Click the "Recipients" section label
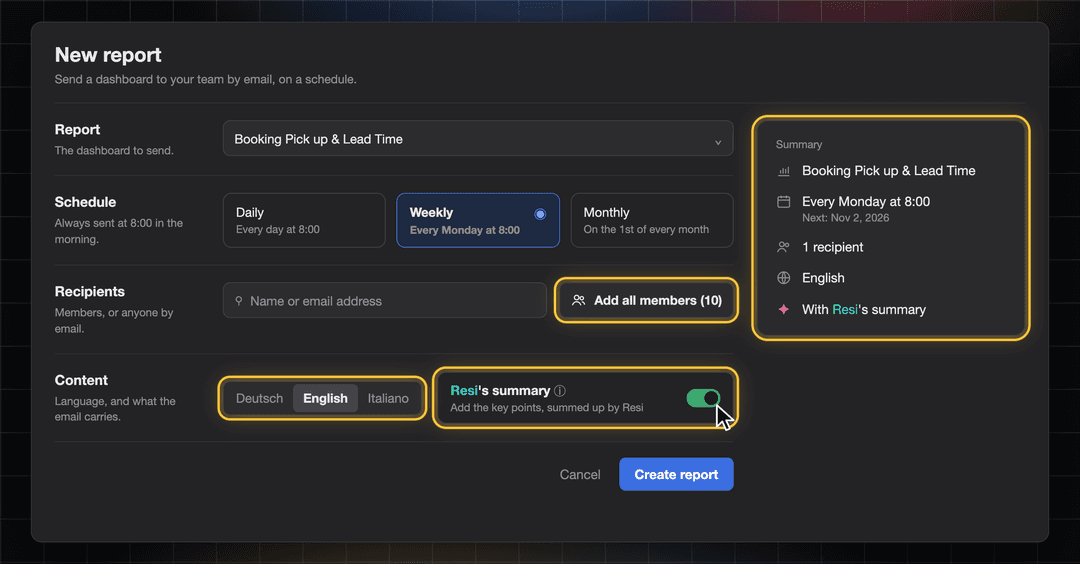1080x564 pixels. click(x=90, y=291)
